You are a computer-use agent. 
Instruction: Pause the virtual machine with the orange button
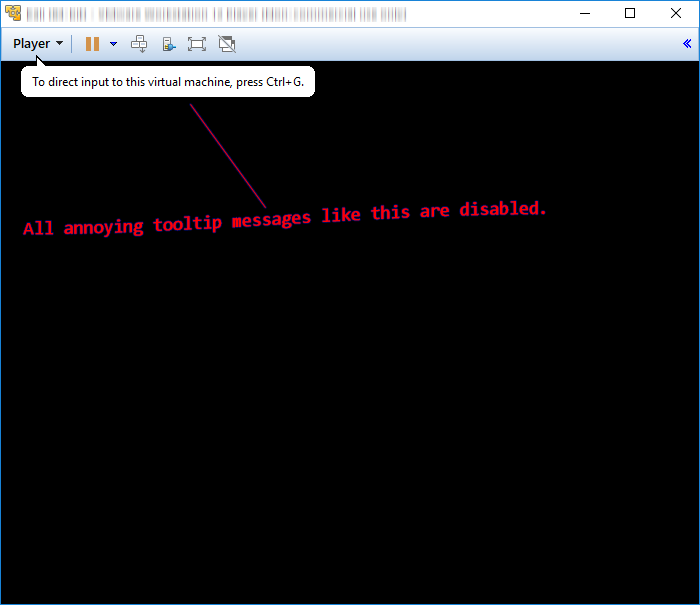[x=92, y=44]
